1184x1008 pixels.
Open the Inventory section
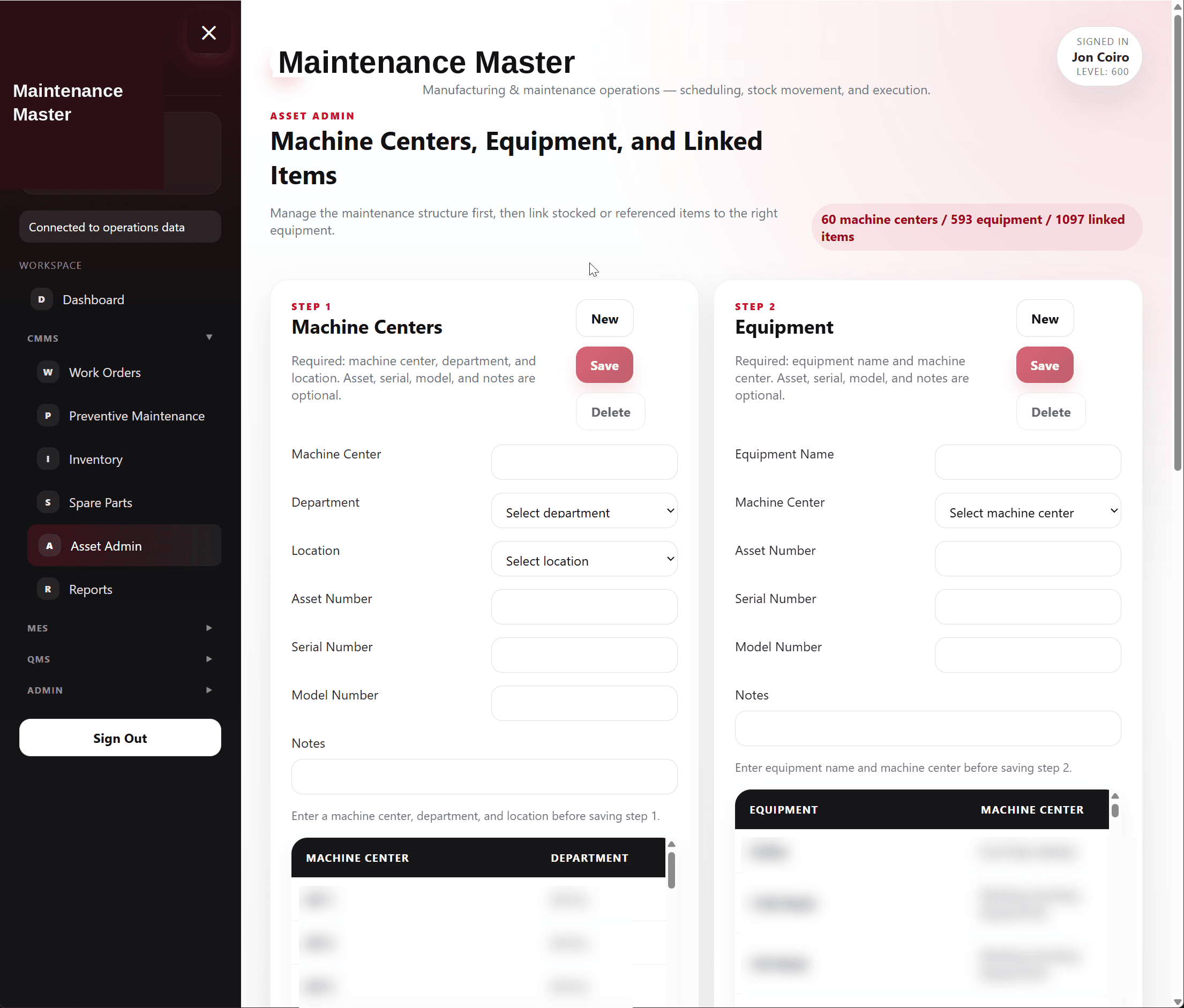click(124, 459)
